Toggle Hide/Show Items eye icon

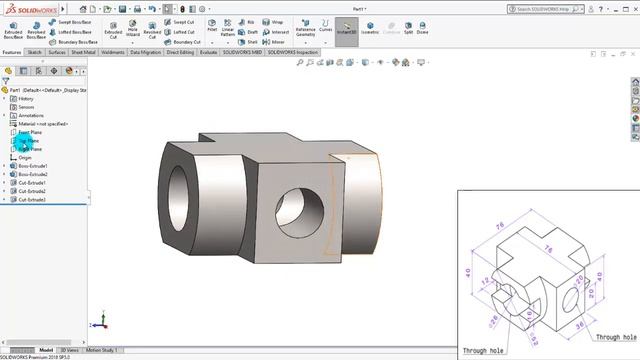[x=380, y=62]
